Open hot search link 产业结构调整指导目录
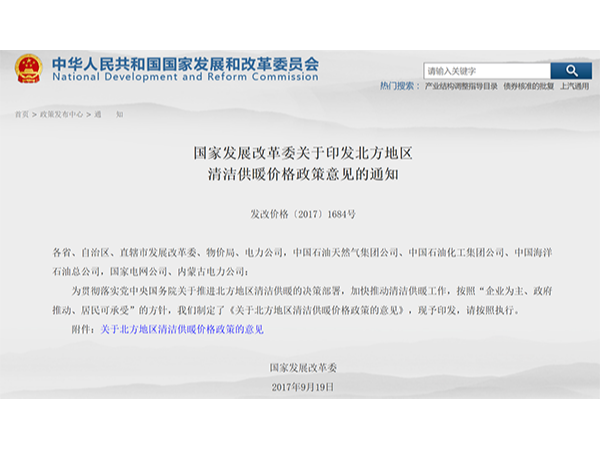This screenshot has height=450, width=600. pyautogui.click(x=461, y=87)
